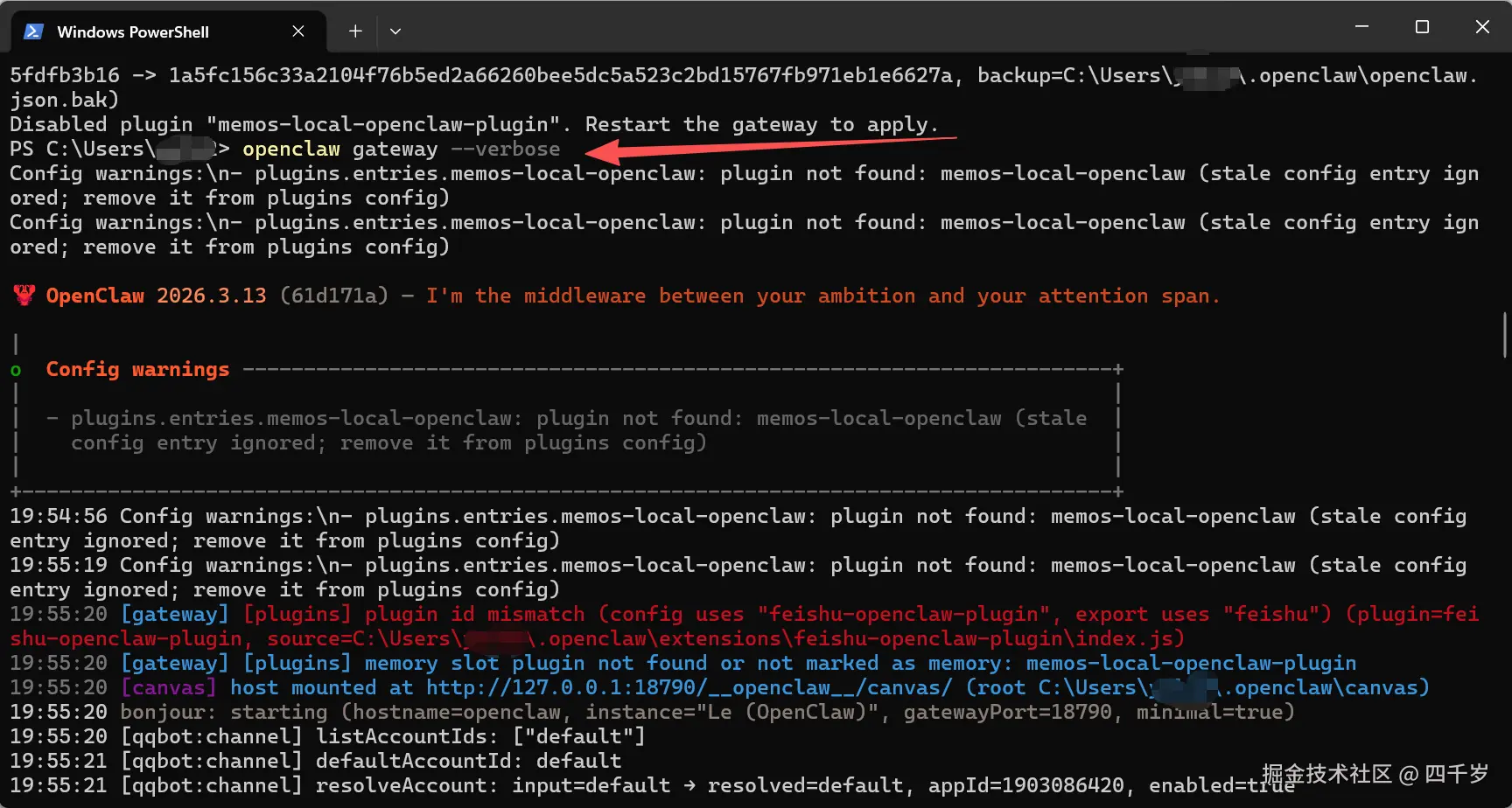This screenshot has height=808, width=1512.
Task: Close the terminal window
Action: point(1482,27)
